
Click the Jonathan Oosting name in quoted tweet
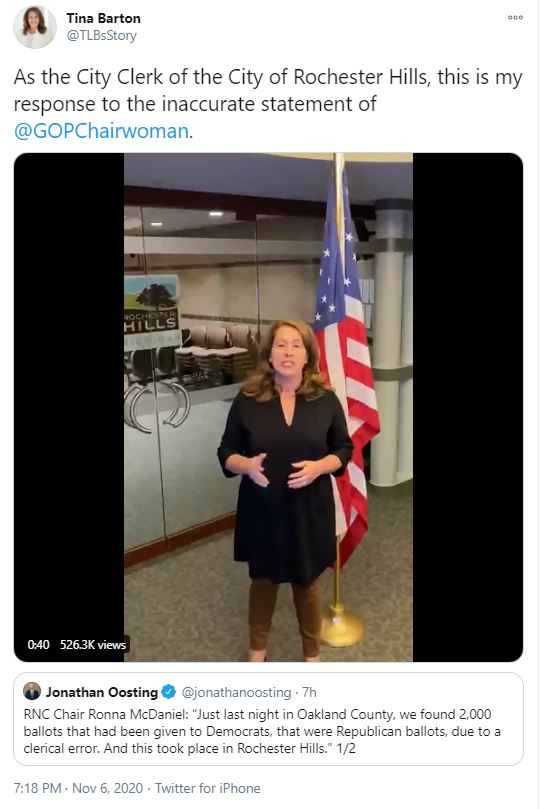pos(102,692)
